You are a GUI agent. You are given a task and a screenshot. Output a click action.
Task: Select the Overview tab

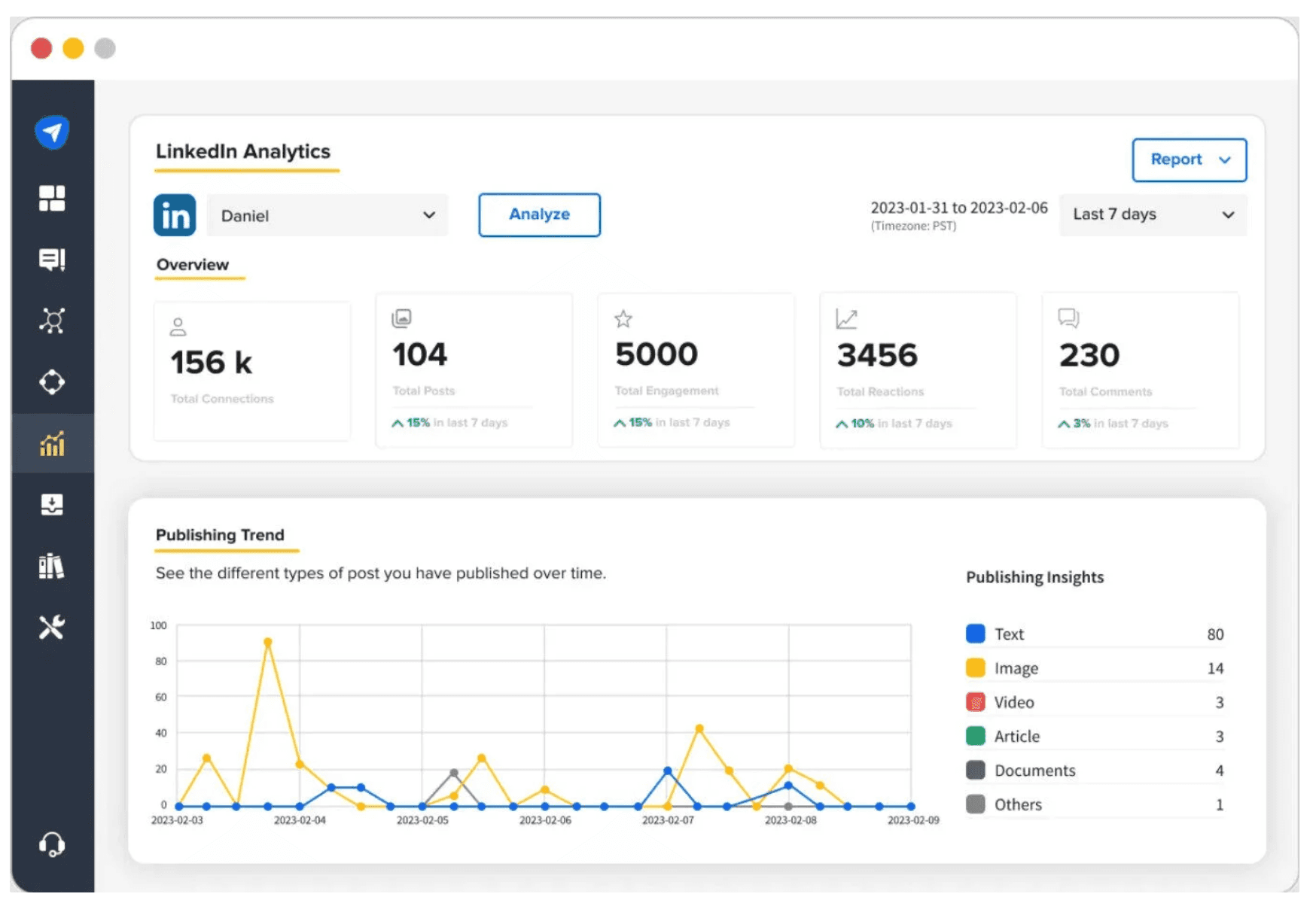(x=193, y=265)
